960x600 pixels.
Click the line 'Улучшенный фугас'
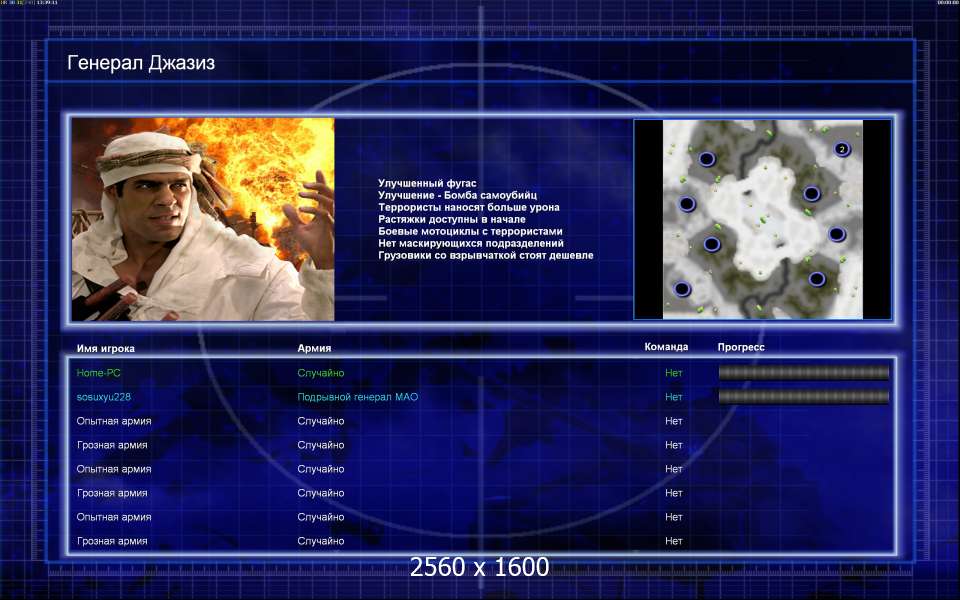coord(427,183)
